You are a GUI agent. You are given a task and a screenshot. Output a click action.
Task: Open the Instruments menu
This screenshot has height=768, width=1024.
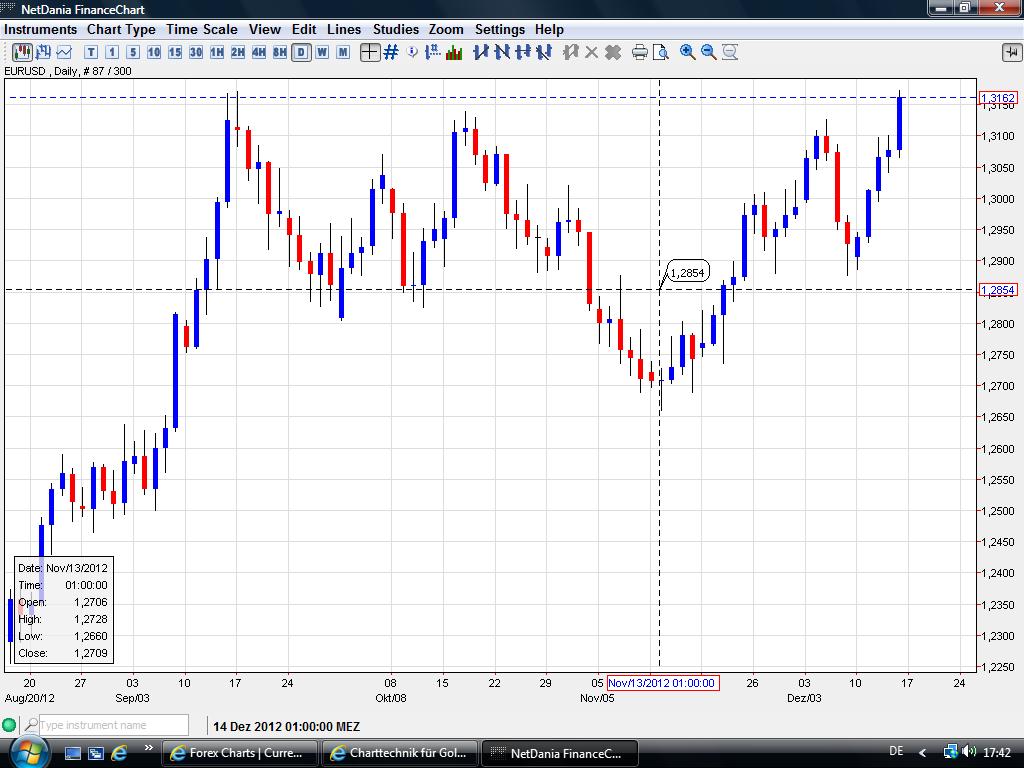tap(40, 29)
